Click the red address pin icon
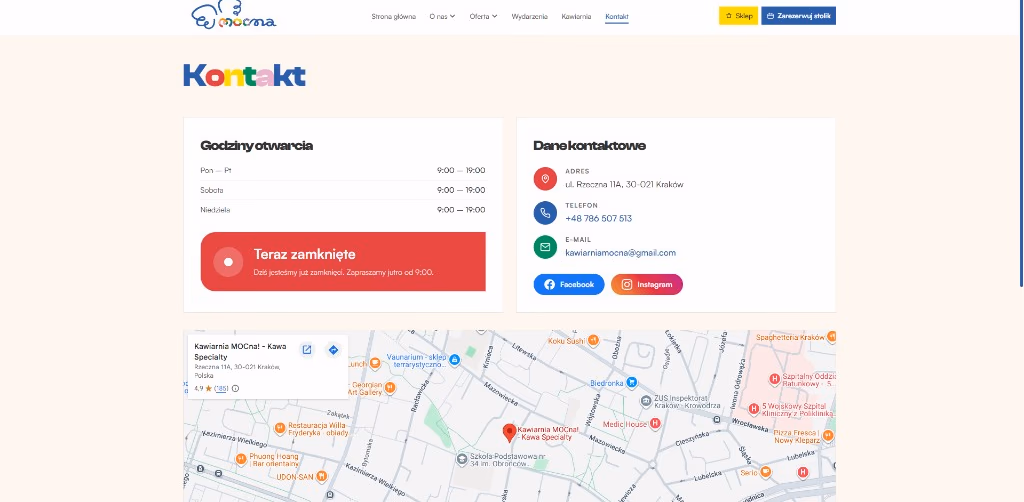The height and width of the screenshot is (502, 1024). 545,178
